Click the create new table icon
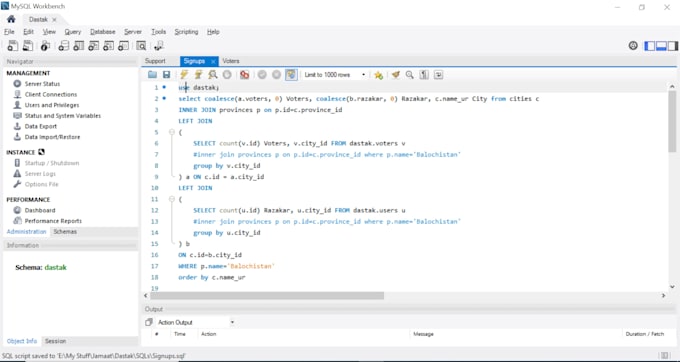680x362 pixels. pos(78,46)
